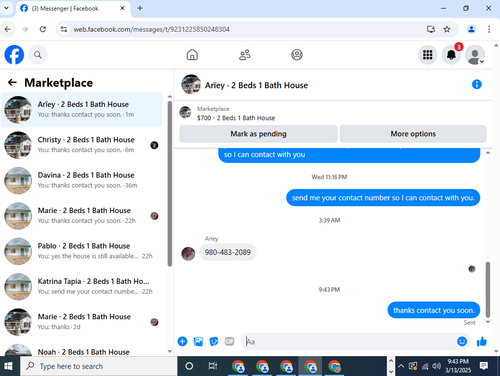This screenshot has height=376, width=500.
Task: Click the site information icon in address bar
Action: coord(64,29)
